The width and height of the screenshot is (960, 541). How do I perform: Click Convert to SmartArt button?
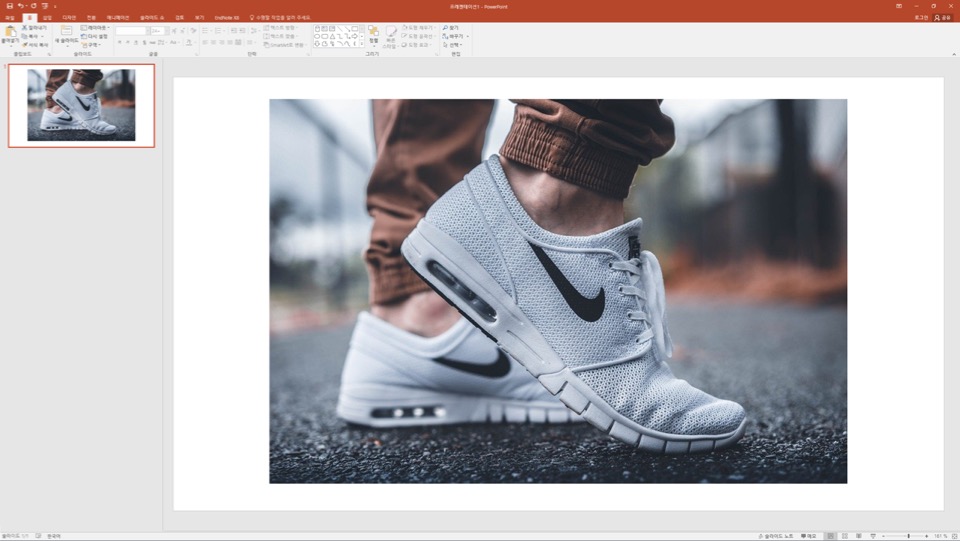click(x=284, y=45)
